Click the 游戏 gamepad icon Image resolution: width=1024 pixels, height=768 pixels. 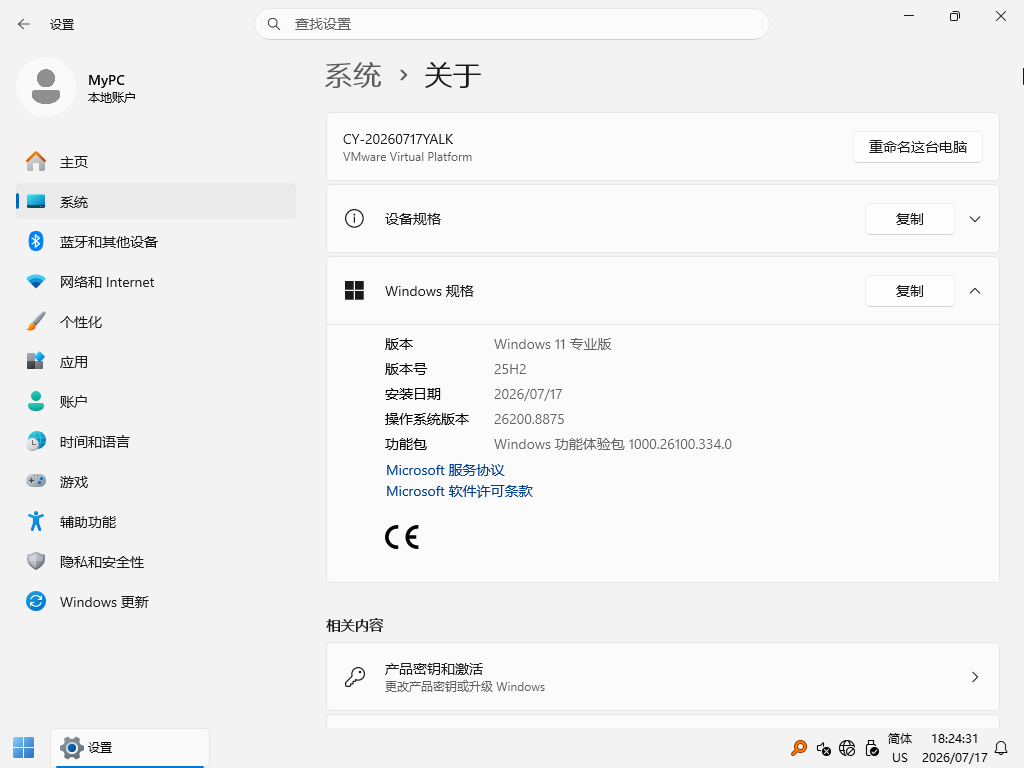tap(36, 481)
